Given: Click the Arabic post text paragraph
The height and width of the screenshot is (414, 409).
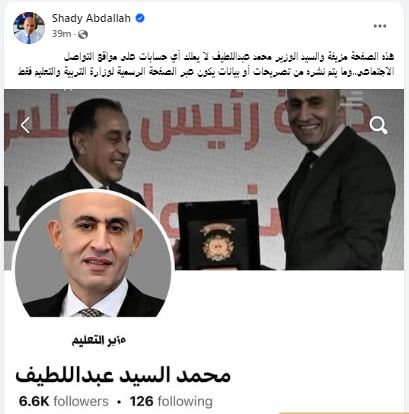Looking at the screenshot, I should (x=206, y=64).
